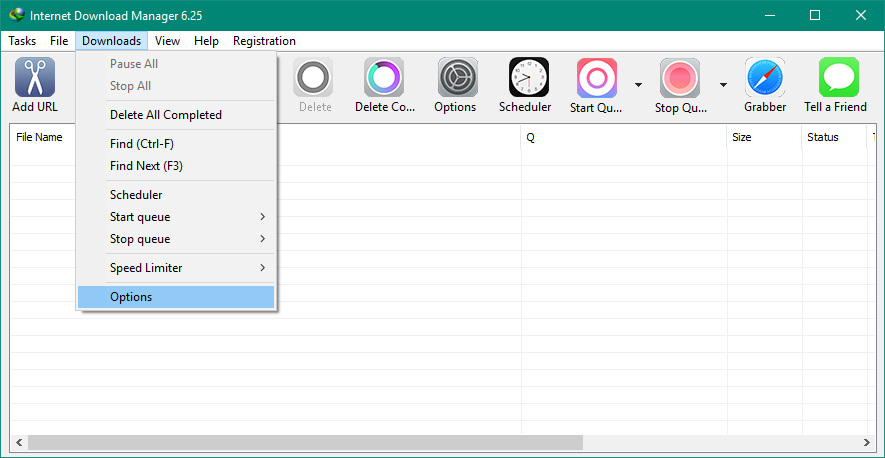This screenshot has height=458, width=885.
Task: Sort by the Status column header
Action: 834,137
